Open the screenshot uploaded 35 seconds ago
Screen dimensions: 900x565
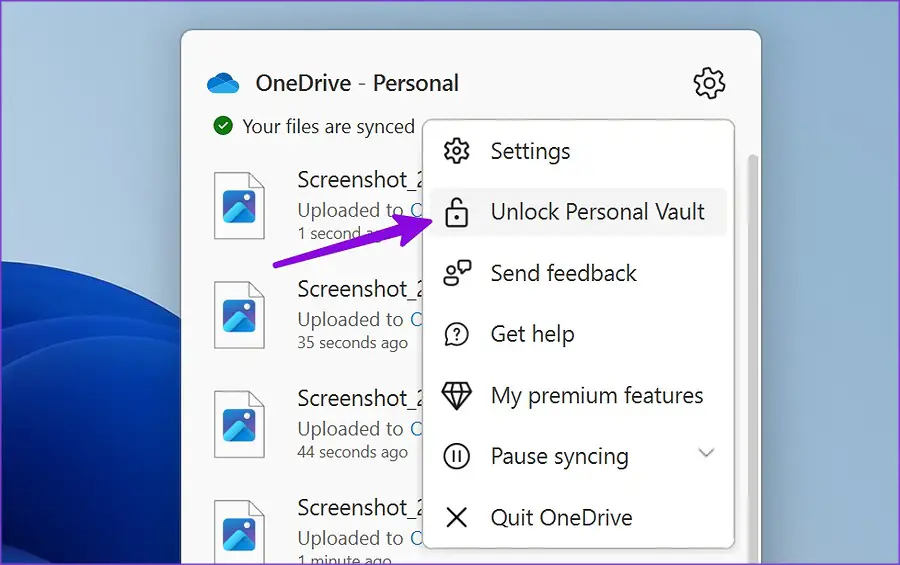pos(239,315)
